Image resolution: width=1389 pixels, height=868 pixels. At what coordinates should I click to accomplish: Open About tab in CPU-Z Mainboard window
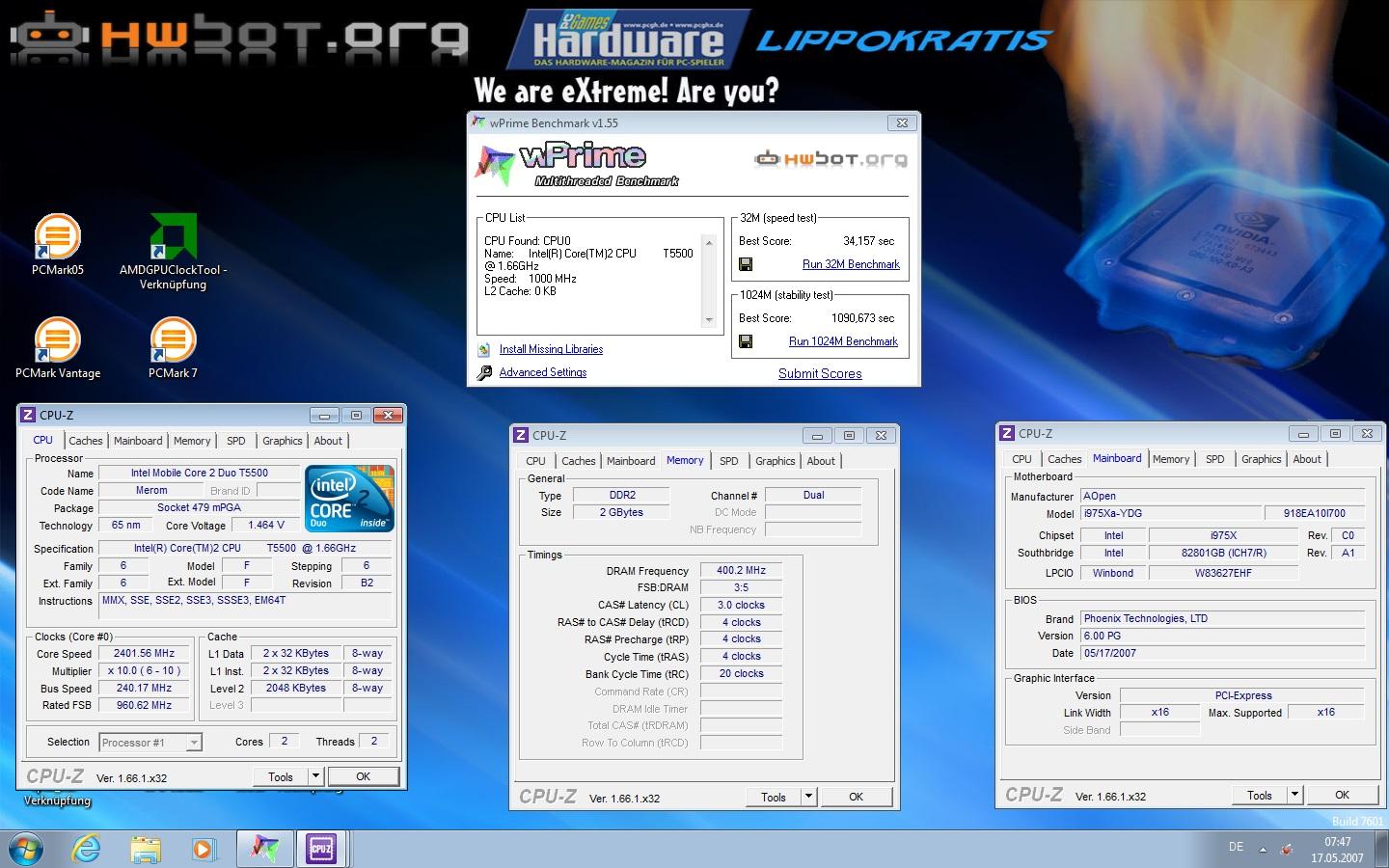(x=1307, y=459)
